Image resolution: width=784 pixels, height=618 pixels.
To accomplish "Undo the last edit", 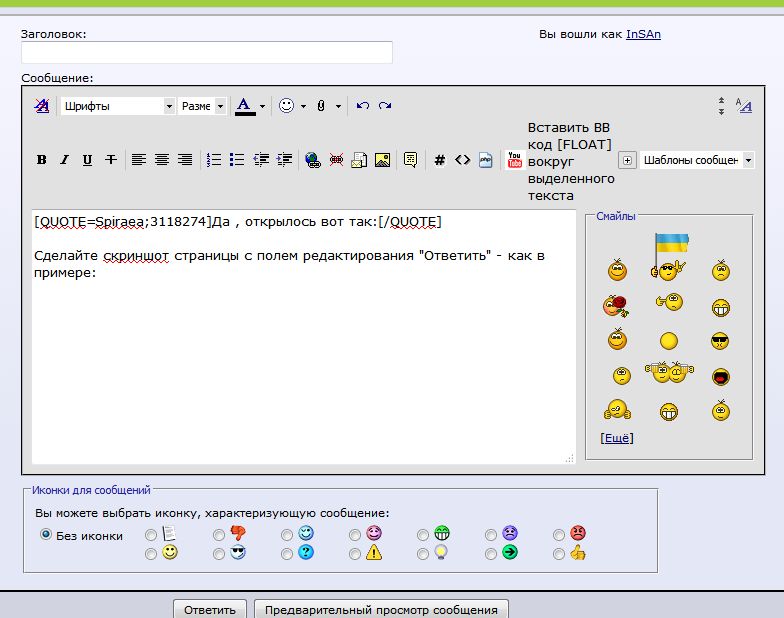I will point(362,106).
